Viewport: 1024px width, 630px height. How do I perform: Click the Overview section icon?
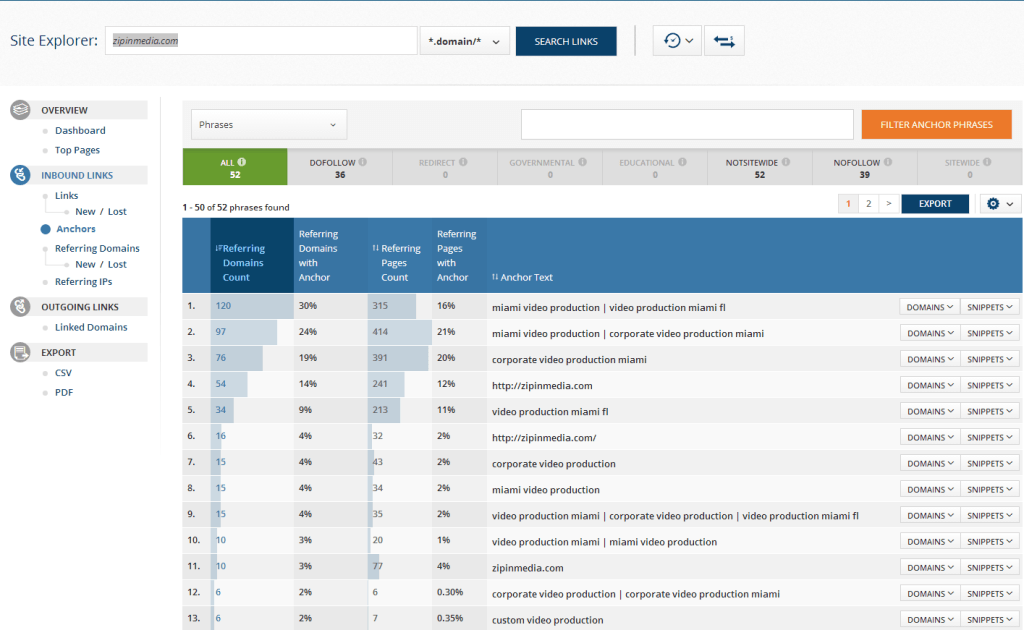pos(20,110)
